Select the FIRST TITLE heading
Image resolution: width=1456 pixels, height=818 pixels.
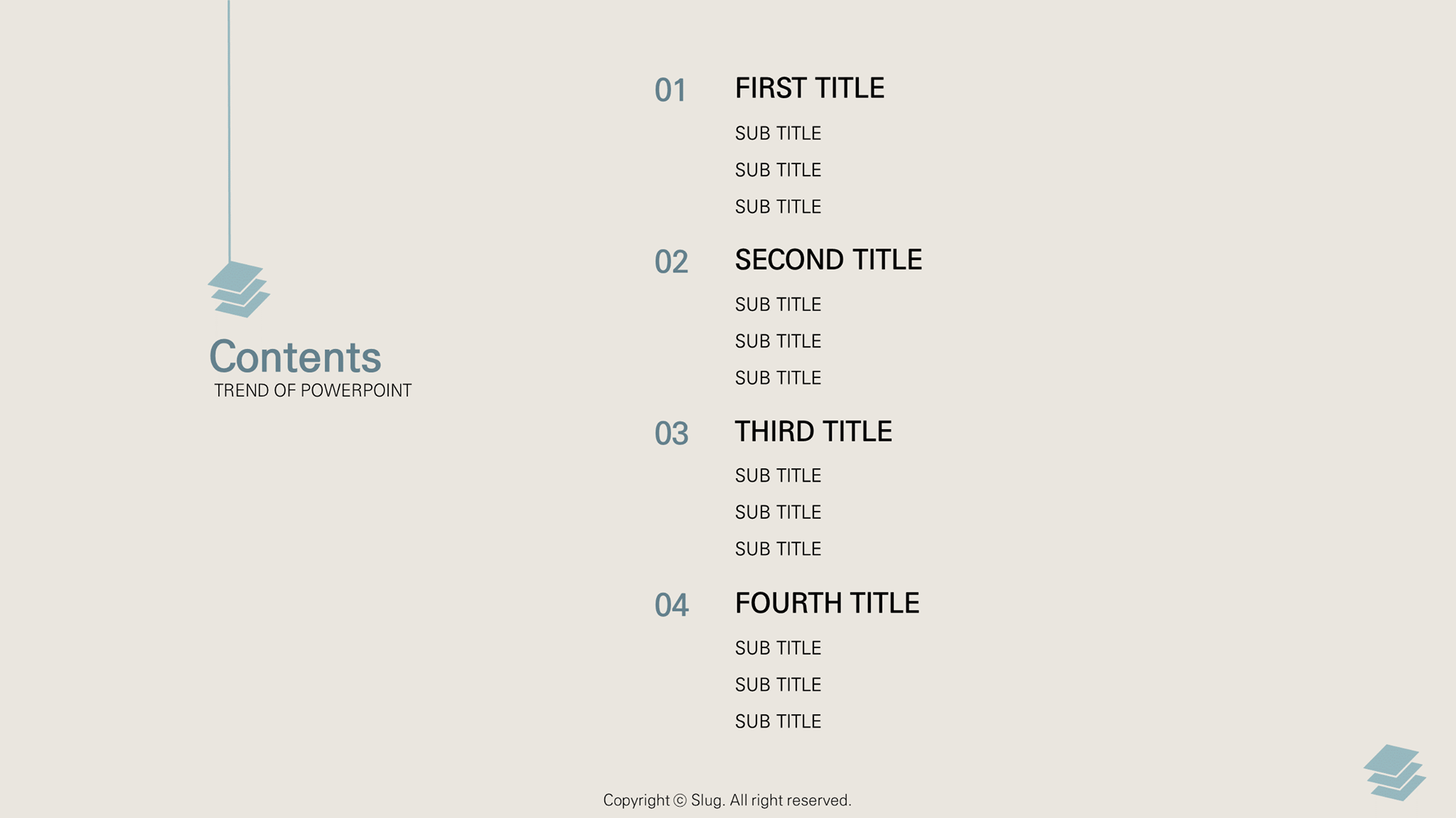[810, 88]
